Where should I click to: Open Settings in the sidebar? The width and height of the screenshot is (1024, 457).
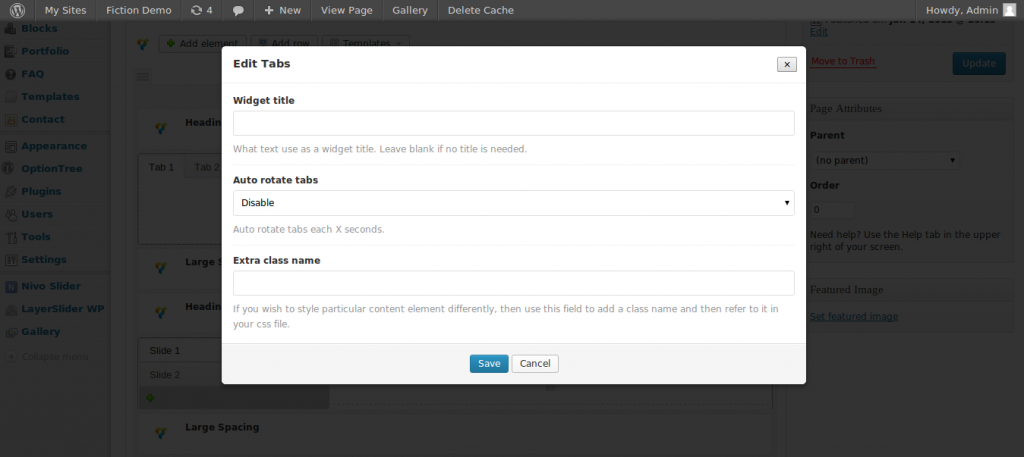(44, 260)
